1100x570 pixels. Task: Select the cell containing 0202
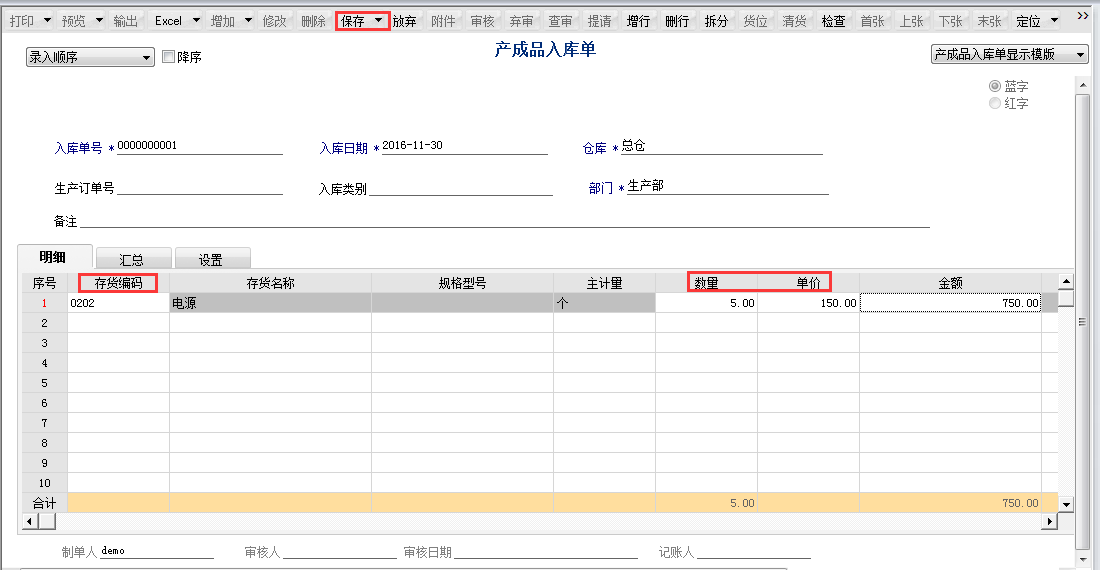(118, 303)
